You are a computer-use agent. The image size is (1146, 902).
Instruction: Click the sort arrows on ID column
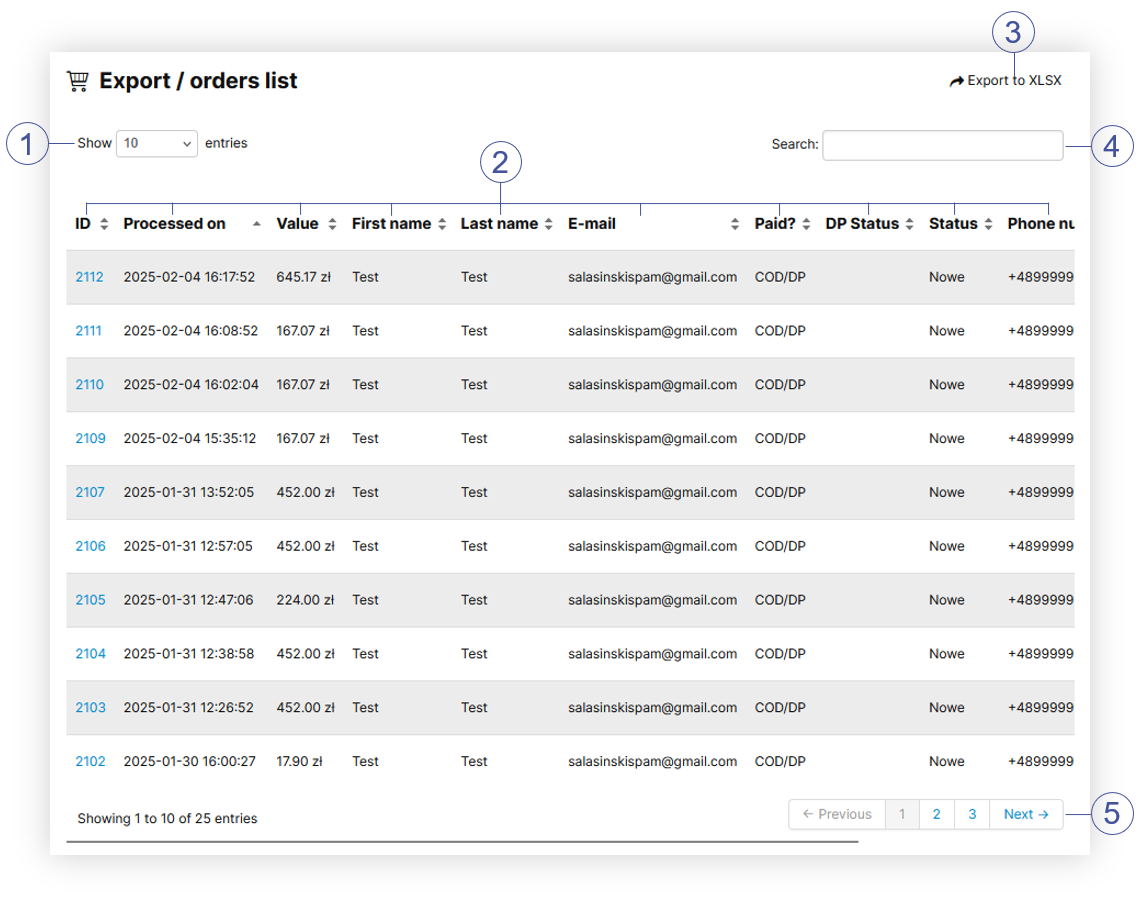104,225
